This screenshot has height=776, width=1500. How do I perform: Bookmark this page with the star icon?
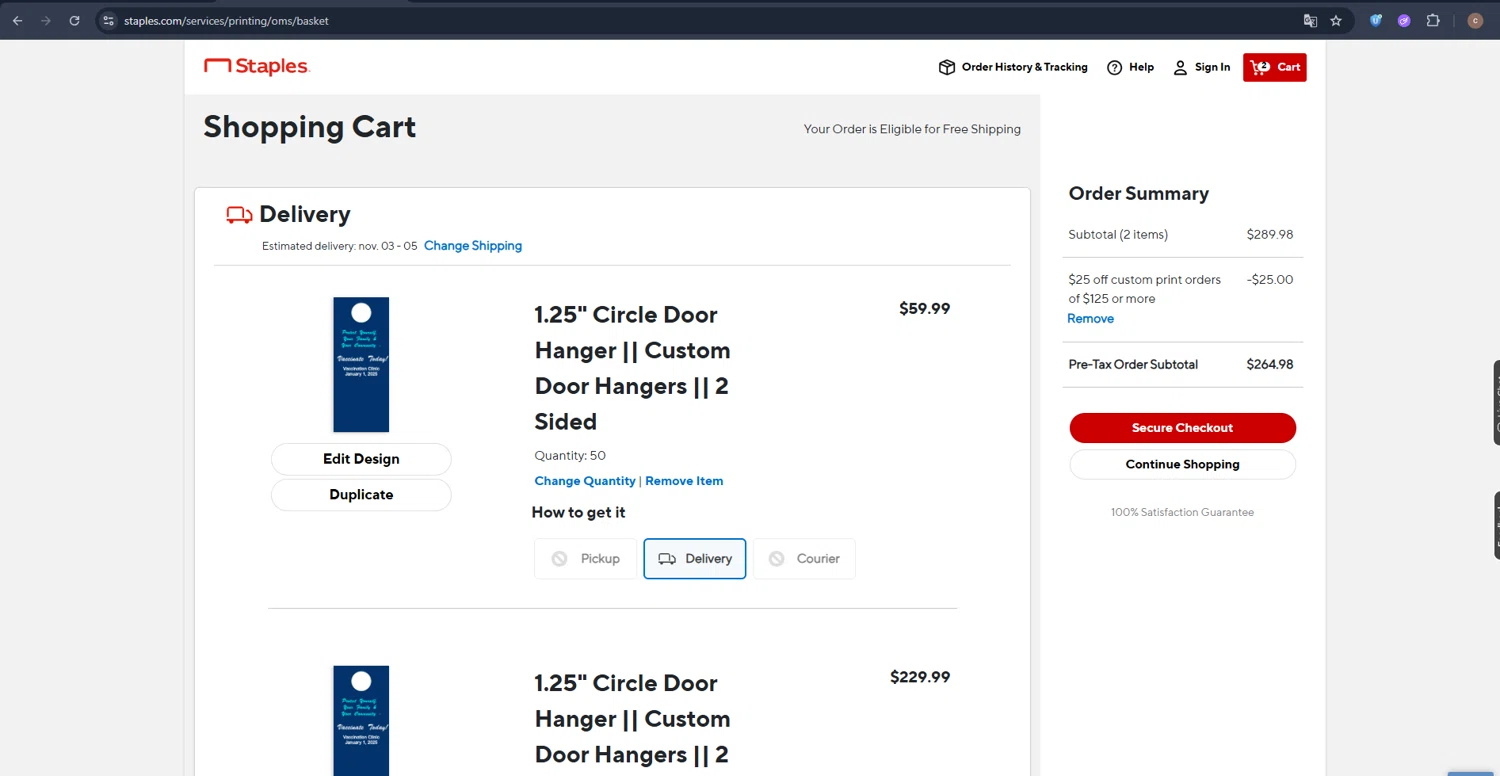coord(1336,20)
